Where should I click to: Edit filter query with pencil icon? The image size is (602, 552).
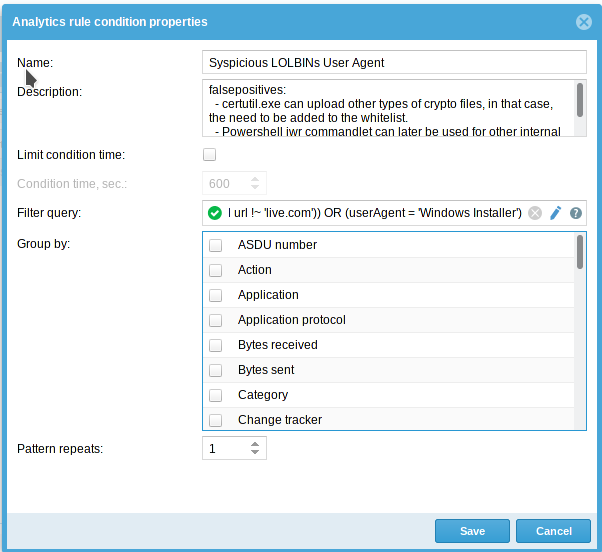pyautogui.click(x=556, y=213)
